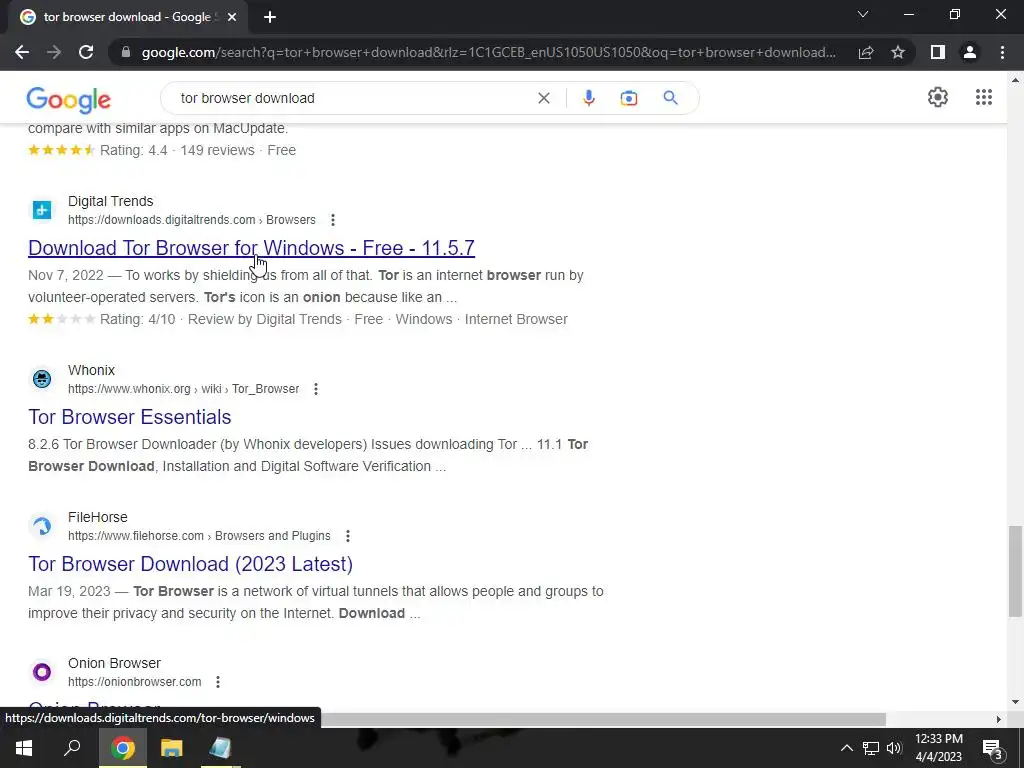Click the scroll down arrow
The width and height of the screenshot is (1024, 768).
(1015, 702)
